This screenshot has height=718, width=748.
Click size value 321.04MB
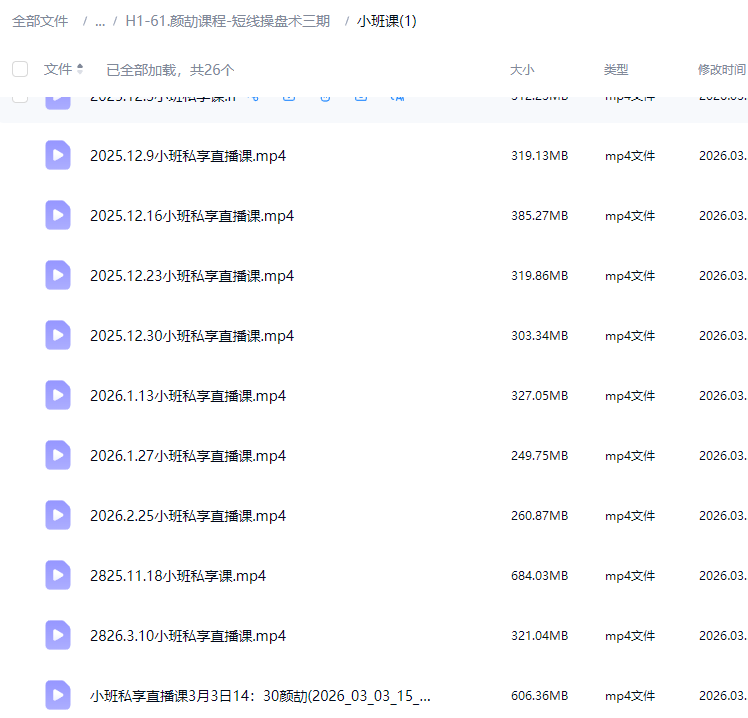[540, 636]
